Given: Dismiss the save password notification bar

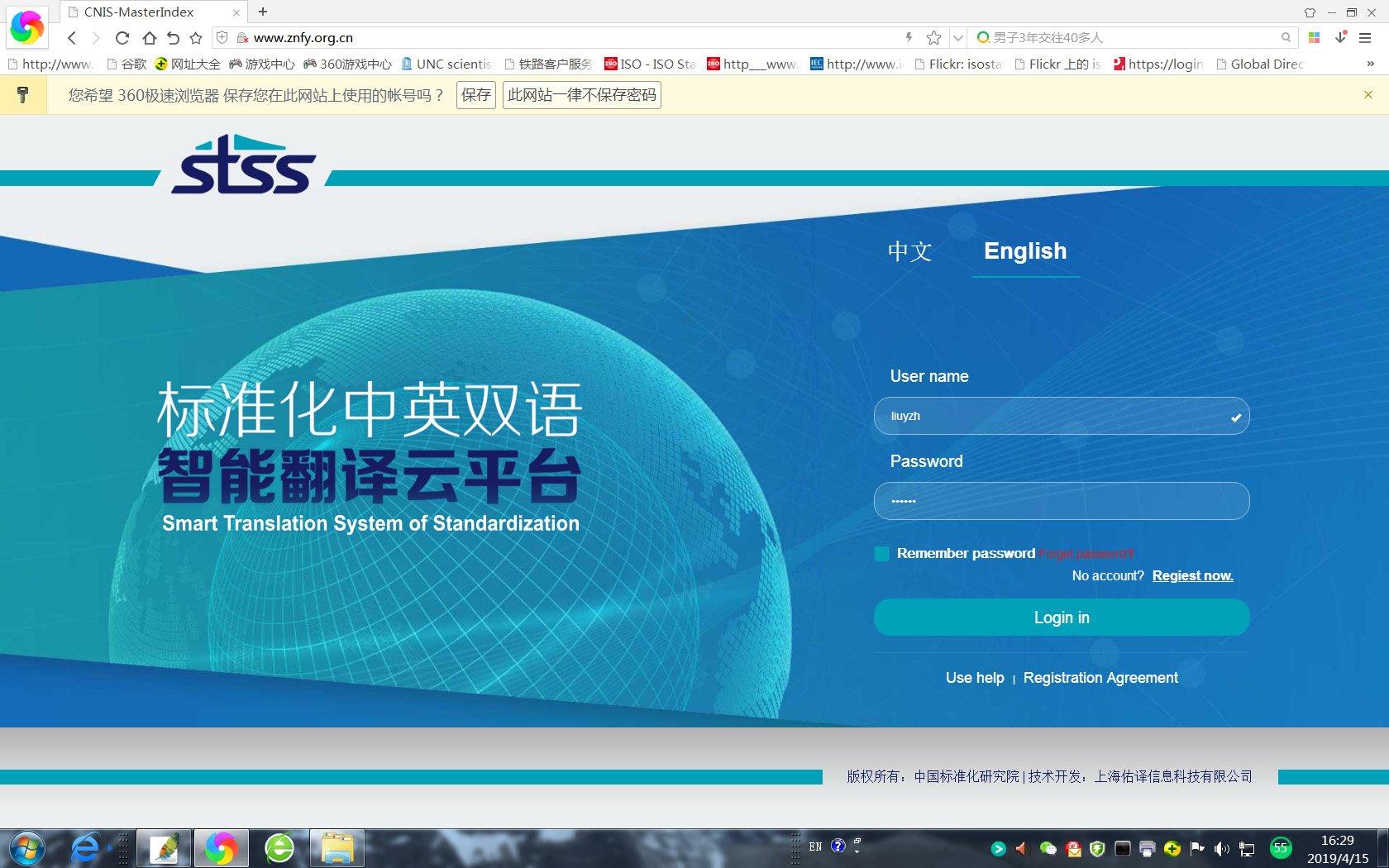Looking at the screenshot, I should click(x=1368, y=95).
